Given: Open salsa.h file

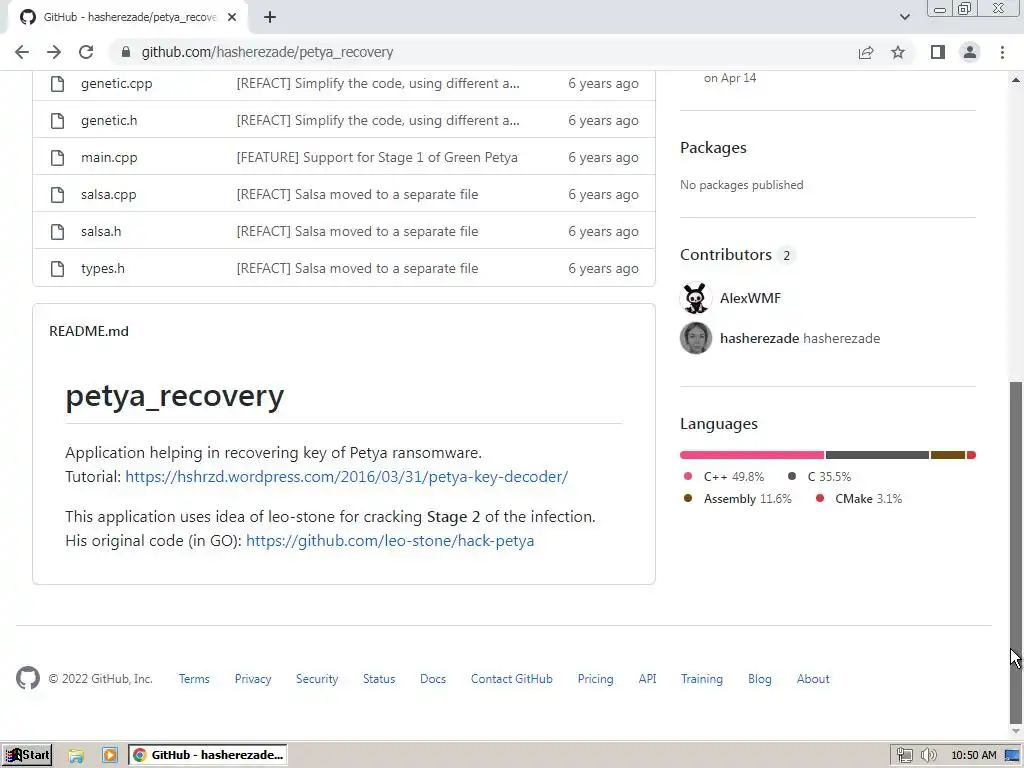Looking at the screenshot, I should tap(101, 232).
